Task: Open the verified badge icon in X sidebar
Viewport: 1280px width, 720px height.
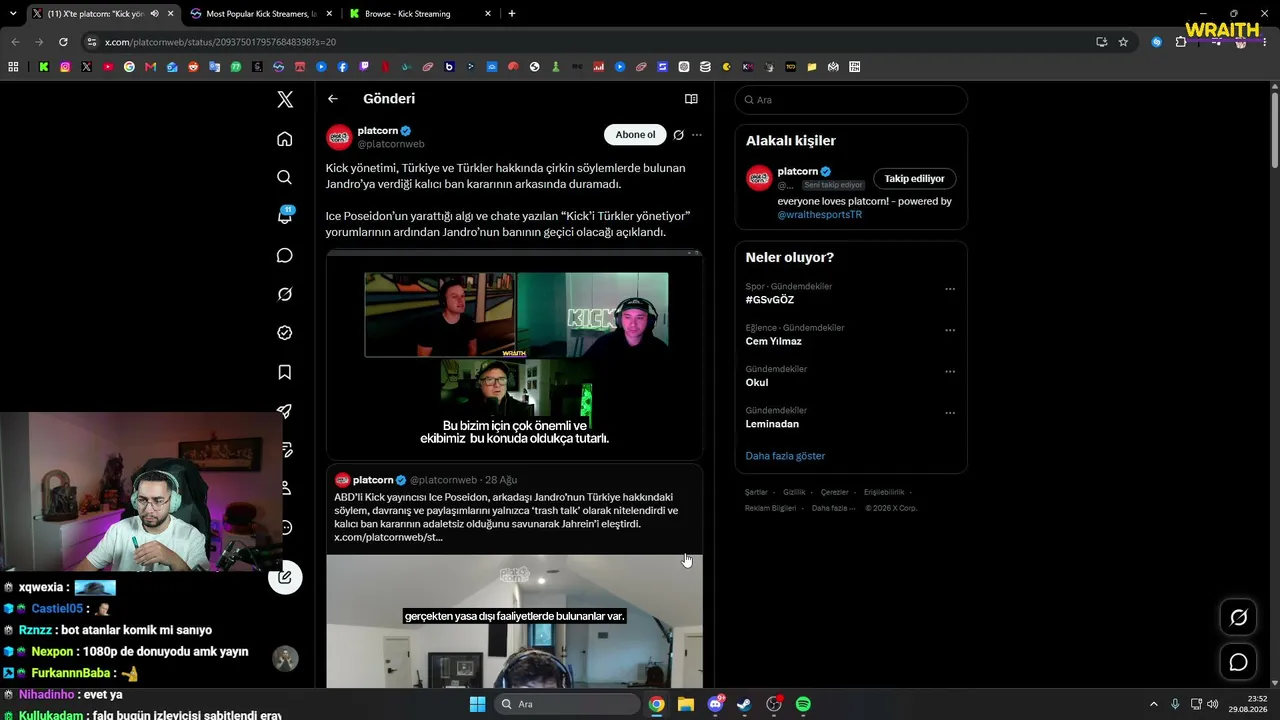Action: click(x=285, y=333)
